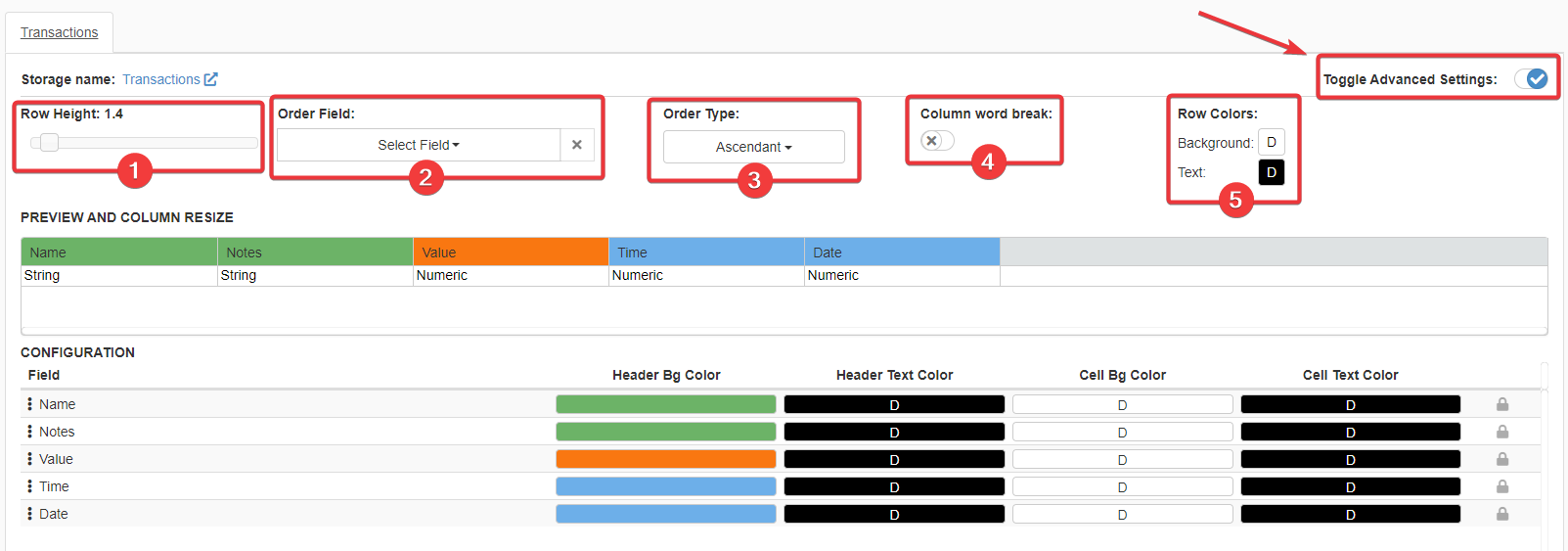Disable the Toggle Advanced Settings switch

point(1531,79)
